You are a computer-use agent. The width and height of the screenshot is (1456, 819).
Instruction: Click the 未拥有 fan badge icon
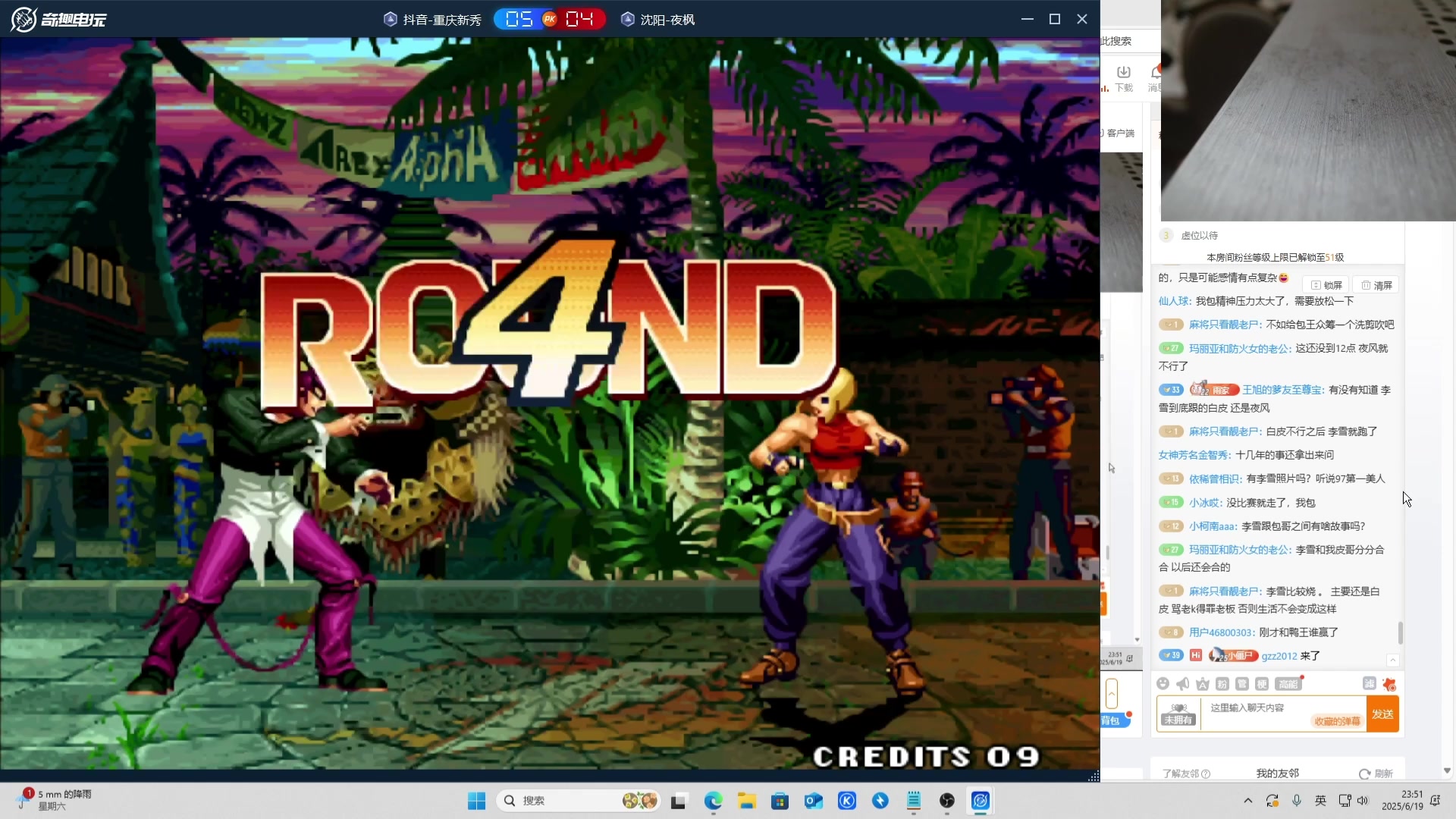click(1178, 714)
